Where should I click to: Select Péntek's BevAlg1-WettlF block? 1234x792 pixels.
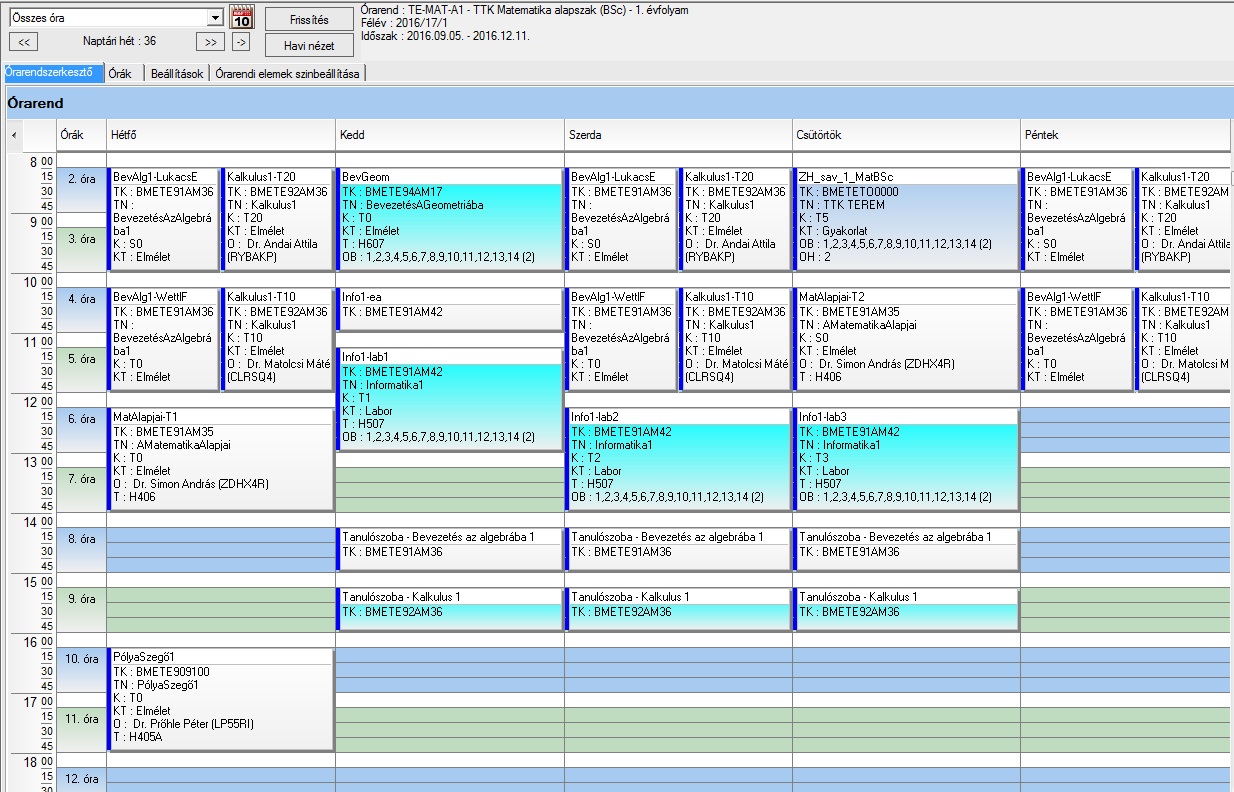click(x=1078, y=339)
